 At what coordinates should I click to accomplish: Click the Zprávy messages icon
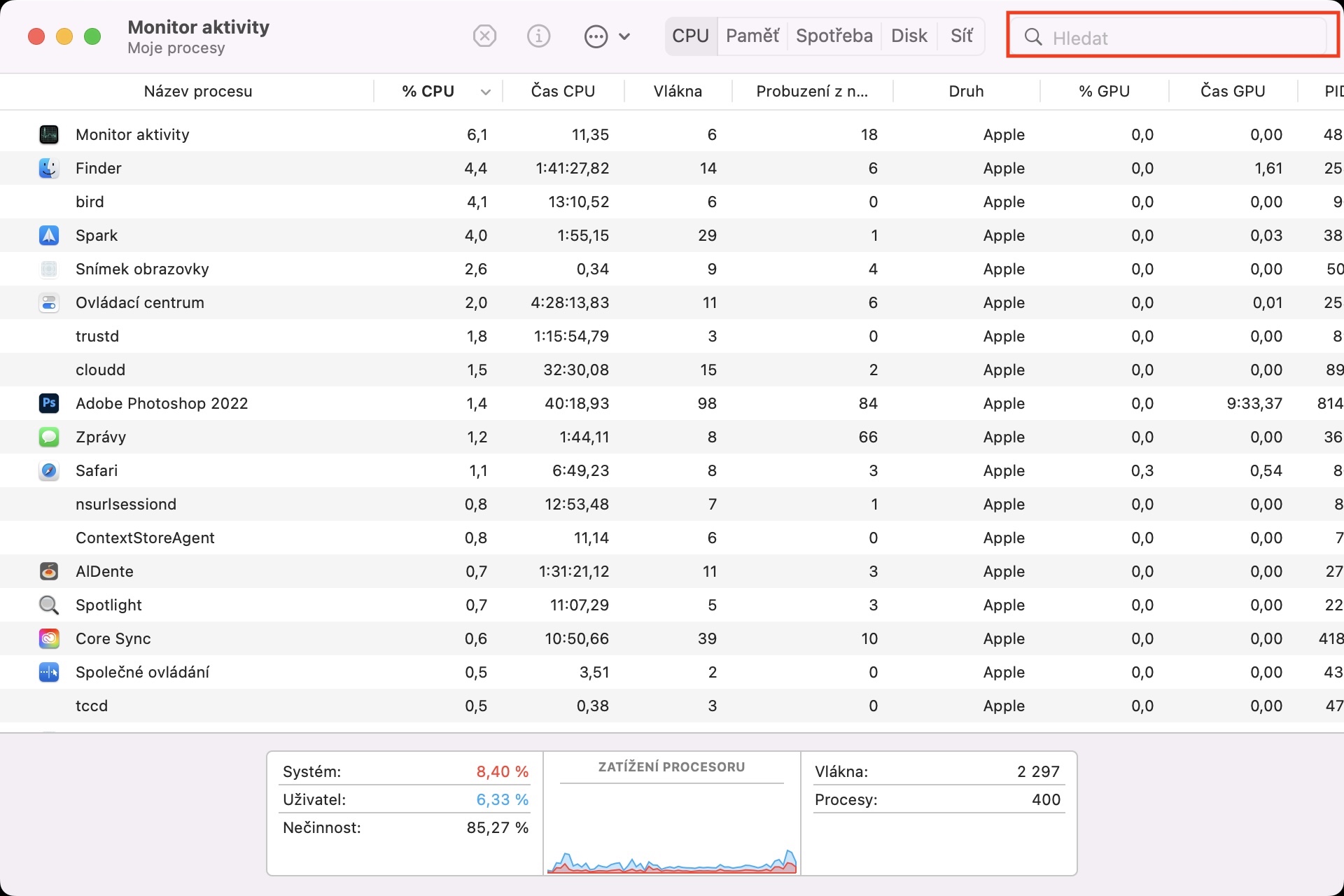(x=48, y=437)
